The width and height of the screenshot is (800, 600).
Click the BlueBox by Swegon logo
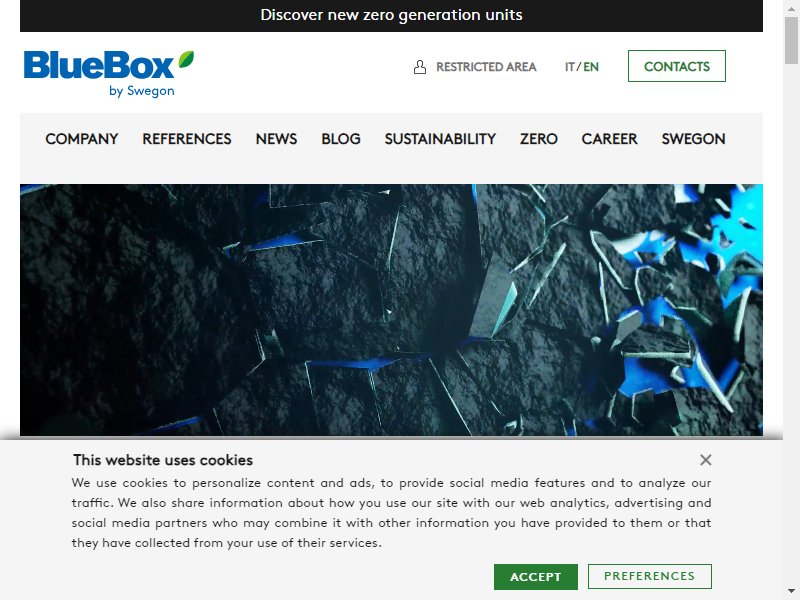tap(109, 73)
